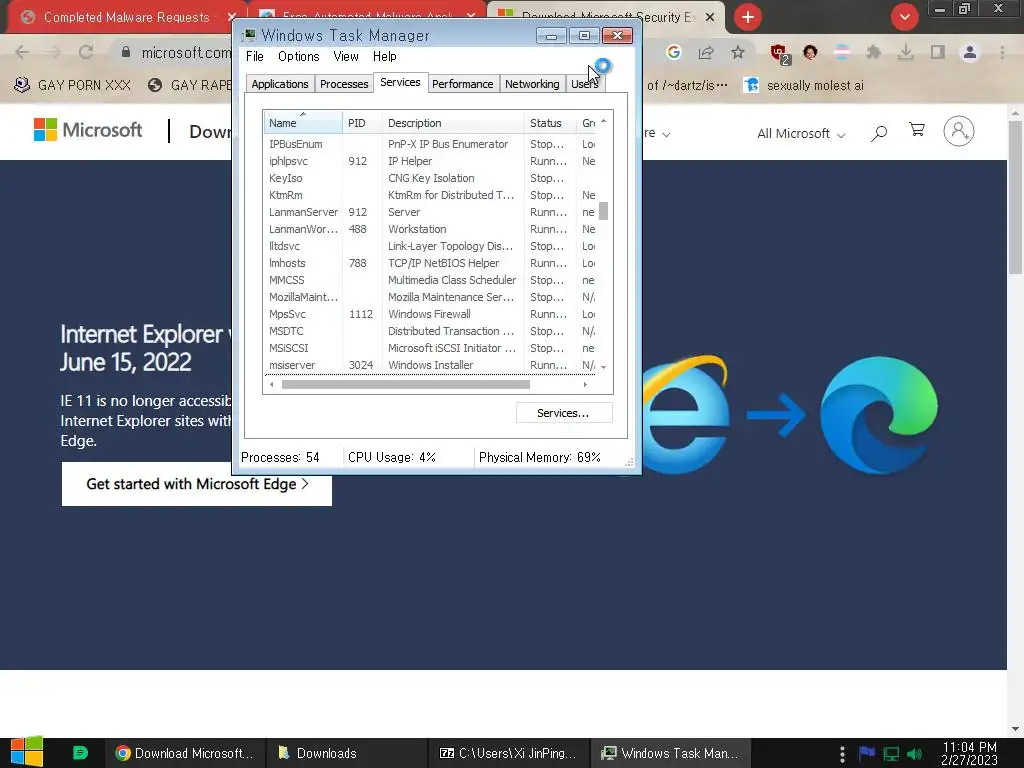This screenshot has width=1024, height=768.
Task: Bookmark this page with the star icon
Action: (738, 52)
